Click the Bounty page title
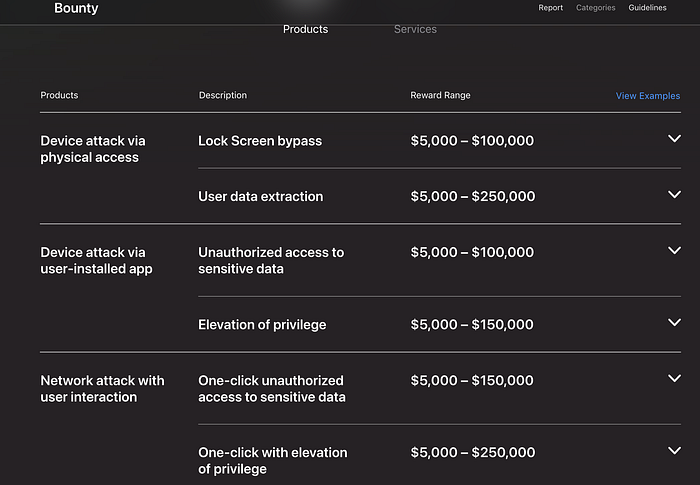 coord(76,8)
